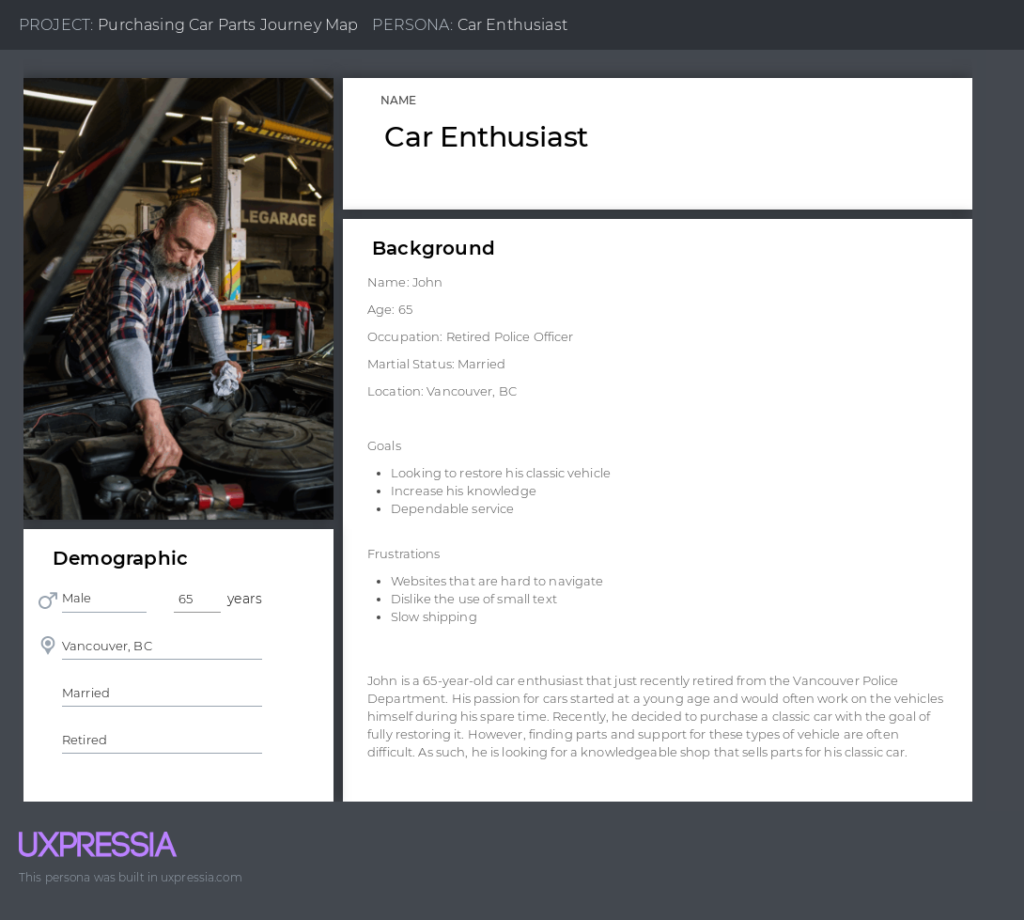Select the Demographic card title

(120, 558)
